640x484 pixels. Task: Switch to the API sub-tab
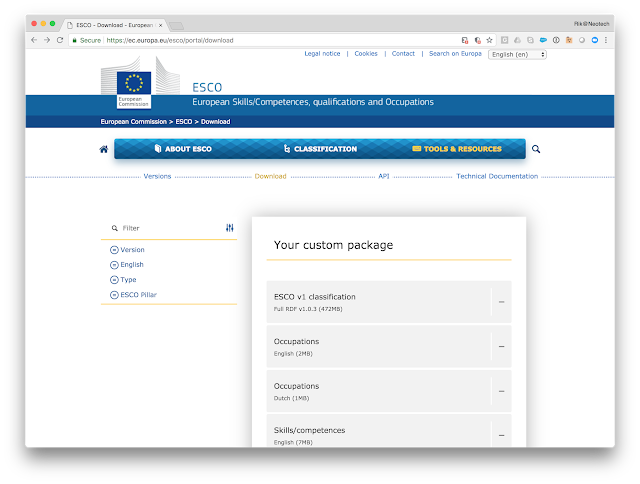384,176
